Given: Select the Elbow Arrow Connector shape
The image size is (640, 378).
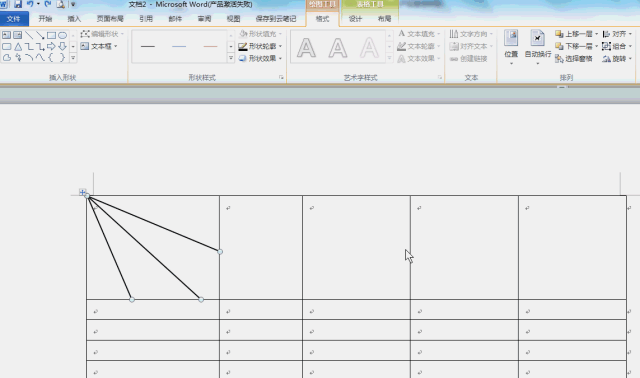Looking at the screenshot, I should (x=40, y=47).
